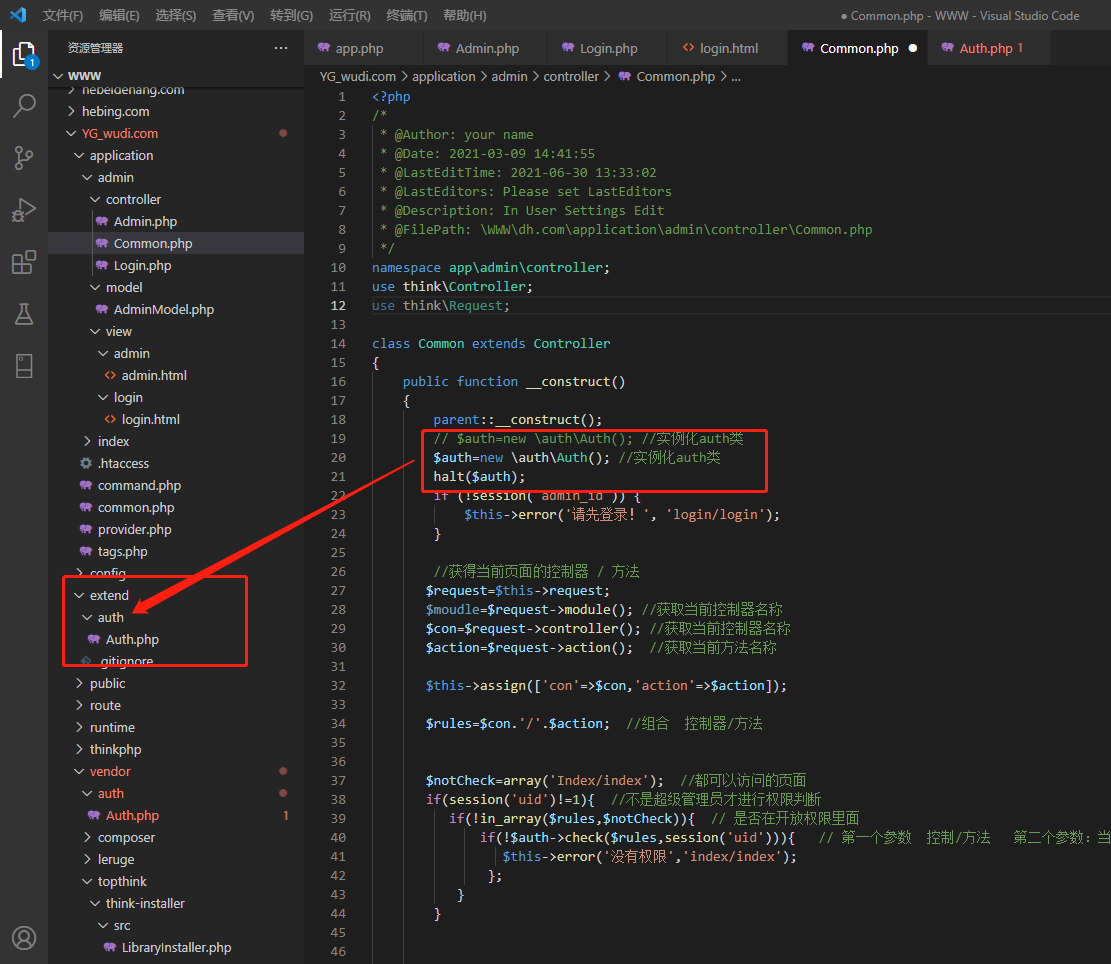Viewport: 1111px width, 964px height.
Task: Collapse the YG_wudi.com folder
Action: (x=119, y=133)
